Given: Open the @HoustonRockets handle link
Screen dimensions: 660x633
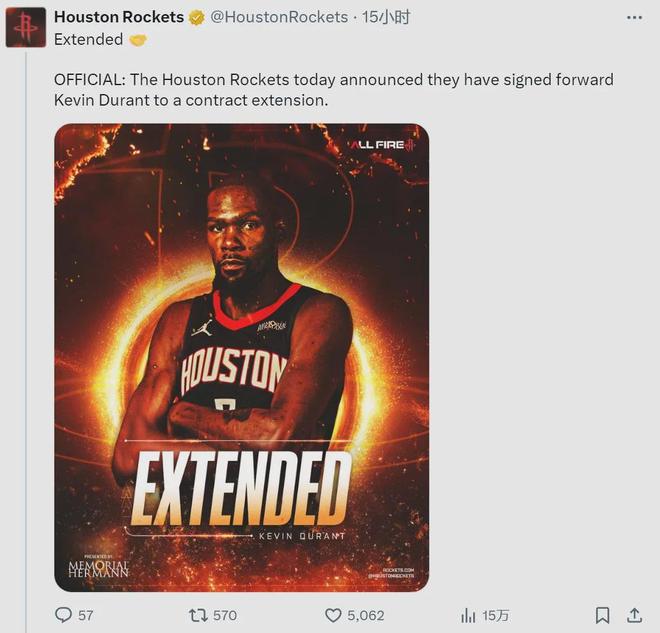Looking at the screenshot, I should tap(279, 17).
